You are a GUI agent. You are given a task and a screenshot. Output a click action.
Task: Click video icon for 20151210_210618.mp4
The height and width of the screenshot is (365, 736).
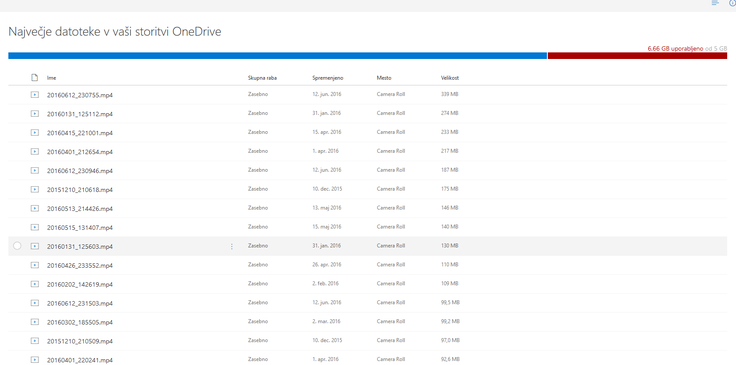pos(34,189)
